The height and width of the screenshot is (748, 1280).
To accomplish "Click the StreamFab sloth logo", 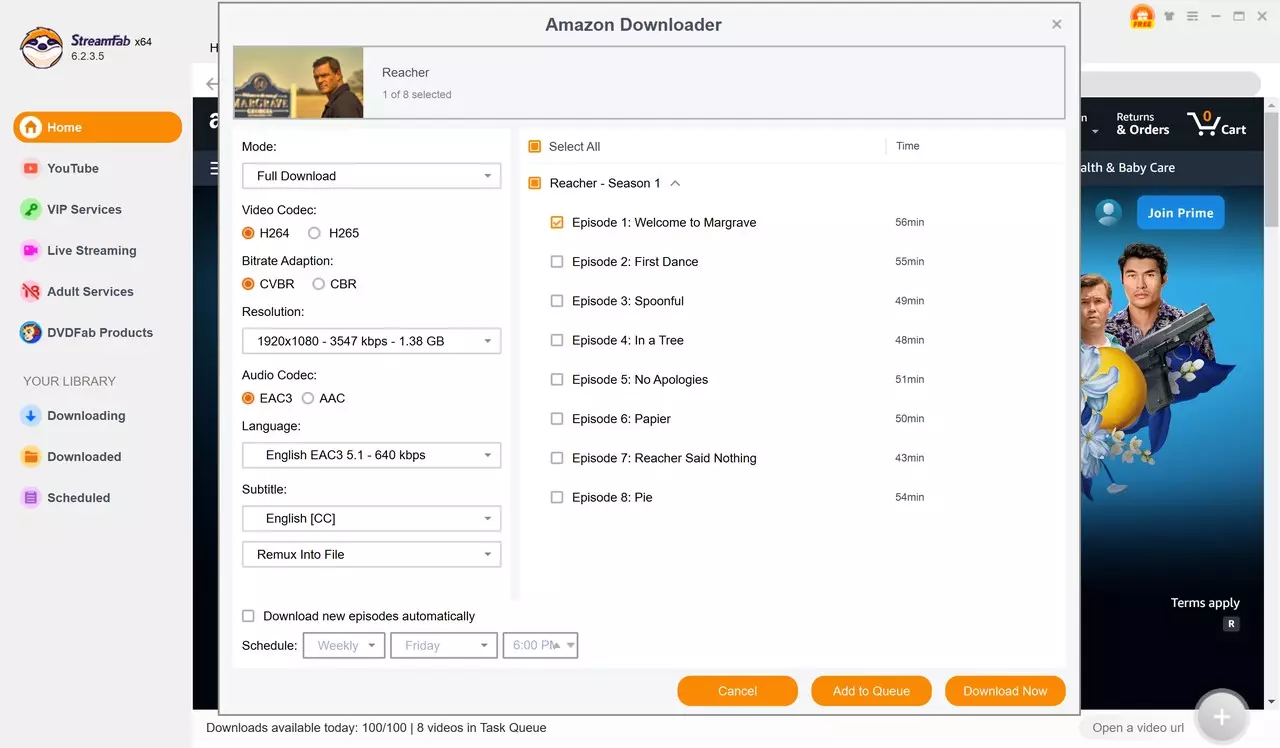I will click(x=41, y=48).
